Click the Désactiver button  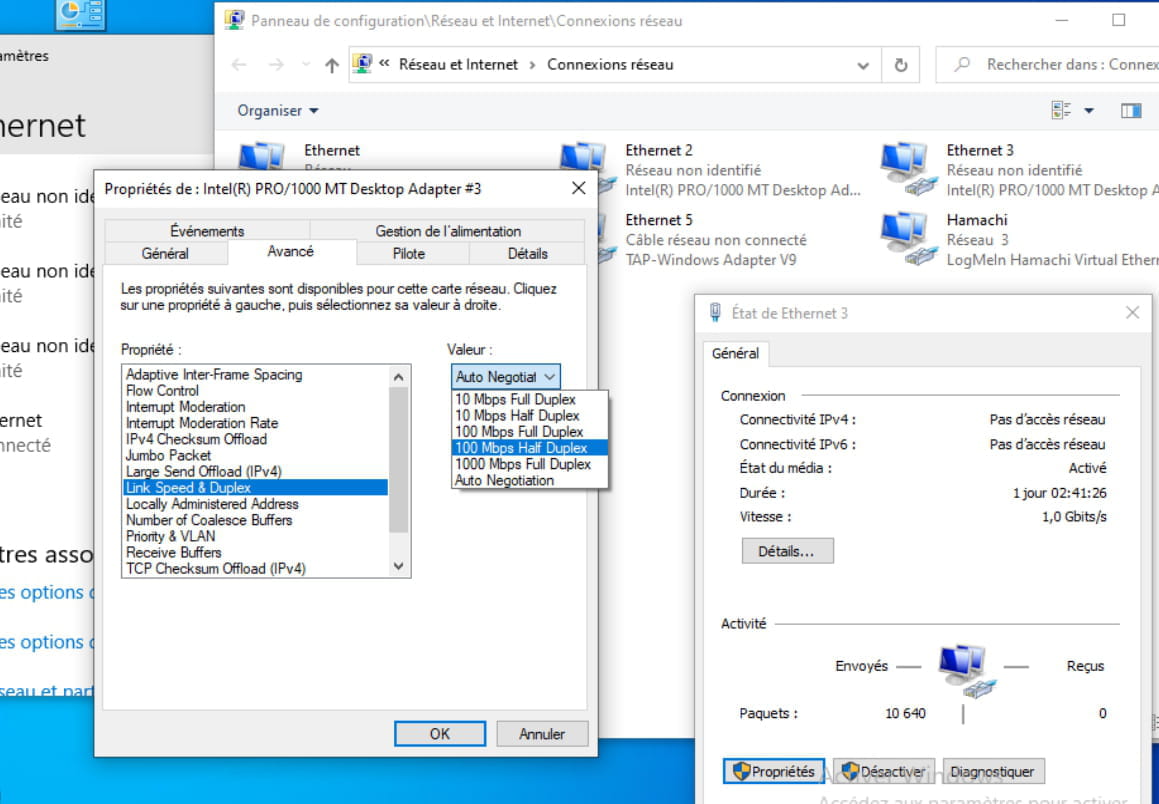884,771
